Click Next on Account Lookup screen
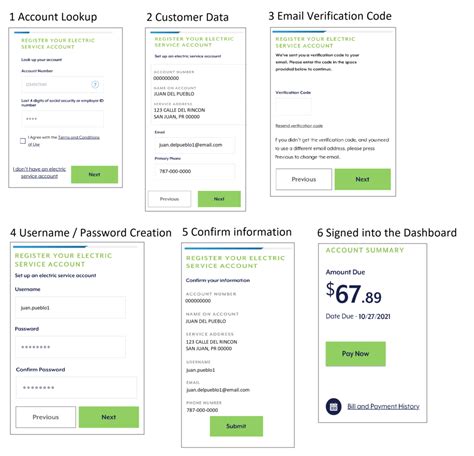This screenshot has height=456, width=474. [x=94, y=174]
